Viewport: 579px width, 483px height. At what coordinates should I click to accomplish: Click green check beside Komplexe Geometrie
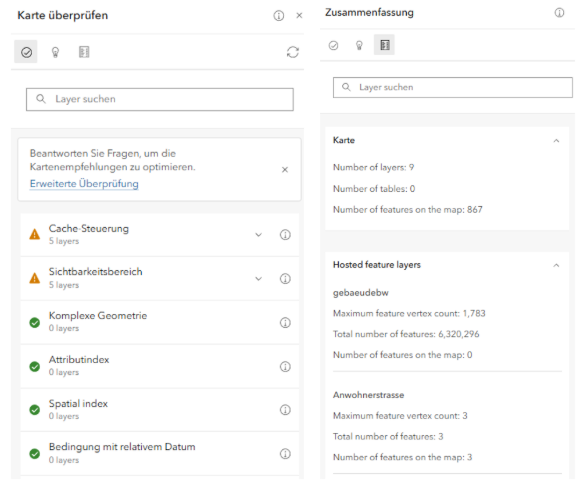[35, 323]
